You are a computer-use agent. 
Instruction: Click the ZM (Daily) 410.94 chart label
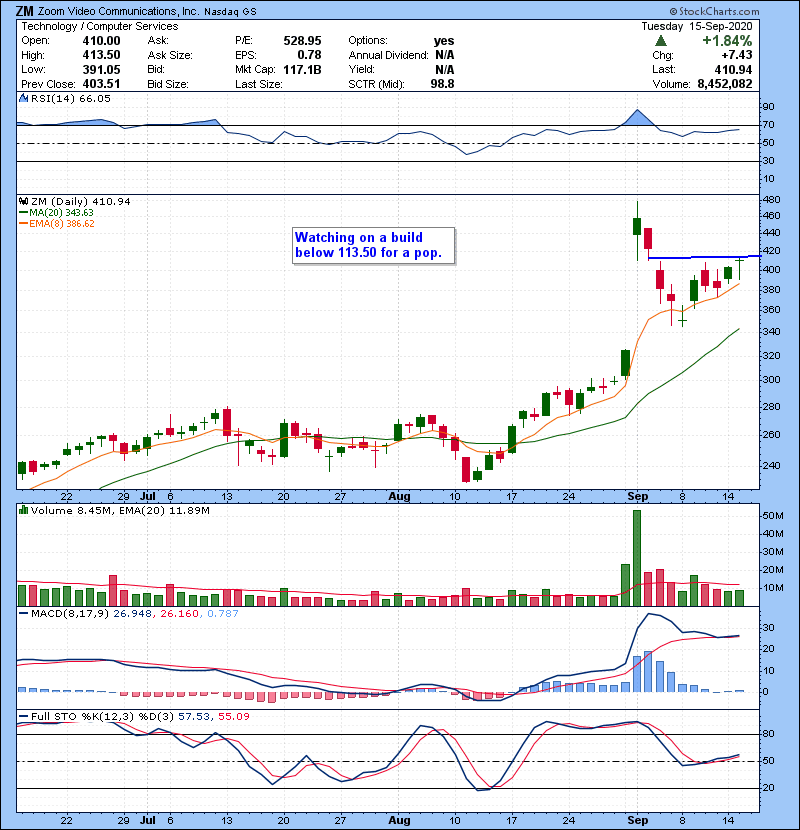tap(80, 201)
